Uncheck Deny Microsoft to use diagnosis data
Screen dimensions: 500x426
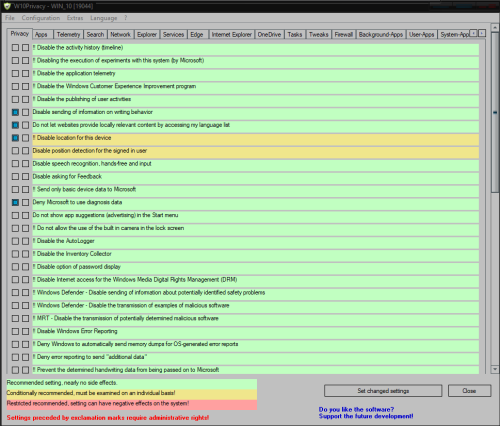[15, 202]
